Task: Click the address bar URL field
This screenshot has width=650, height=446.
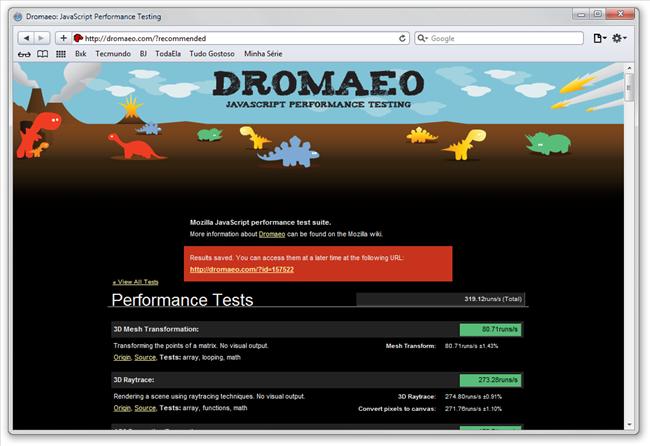Action: click(x=240, y=38)
